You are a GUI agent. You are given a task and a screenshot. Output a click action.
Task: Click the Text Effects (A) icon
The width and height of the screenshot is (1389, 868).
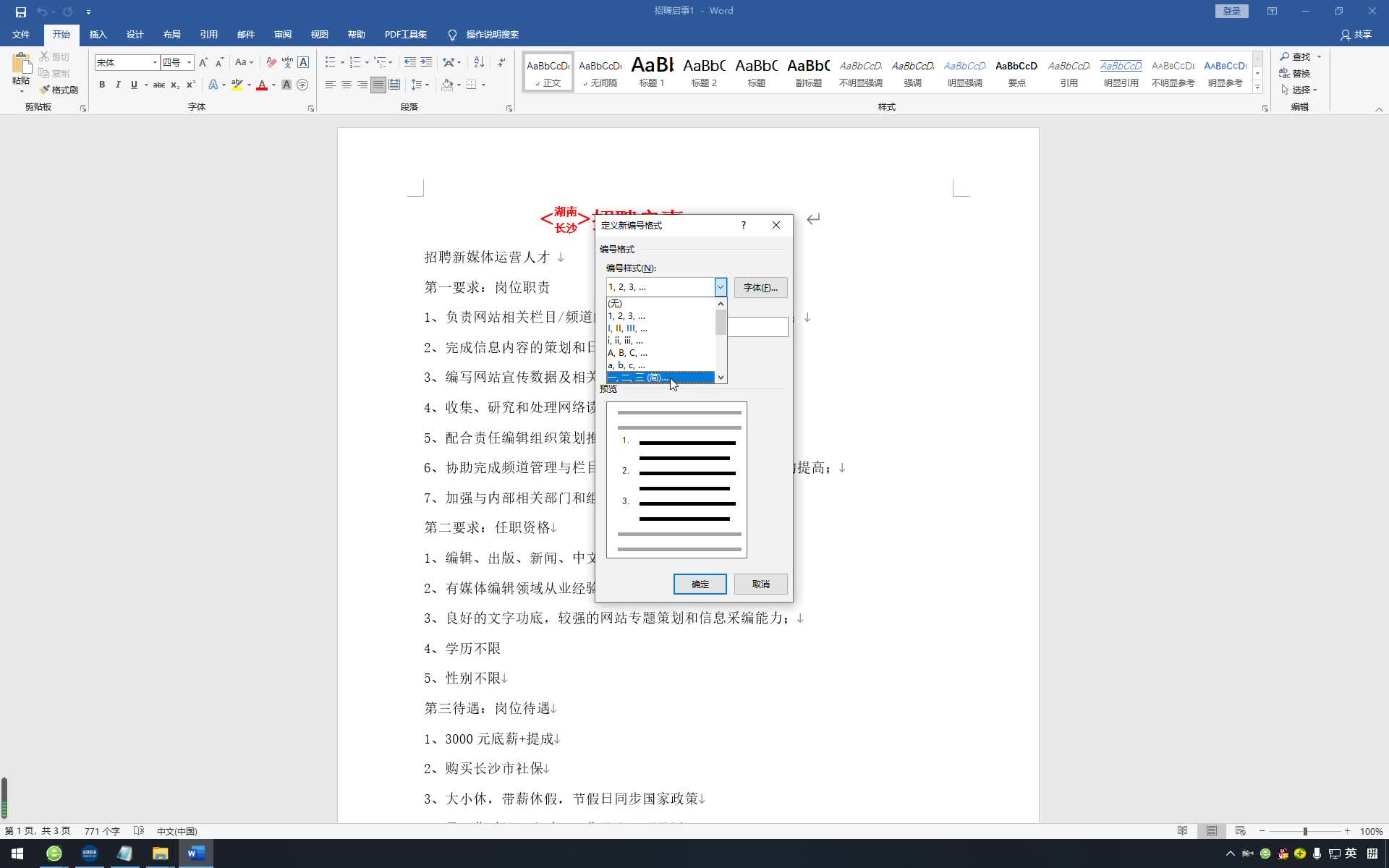pyautogui.click(x=213, y=85)
